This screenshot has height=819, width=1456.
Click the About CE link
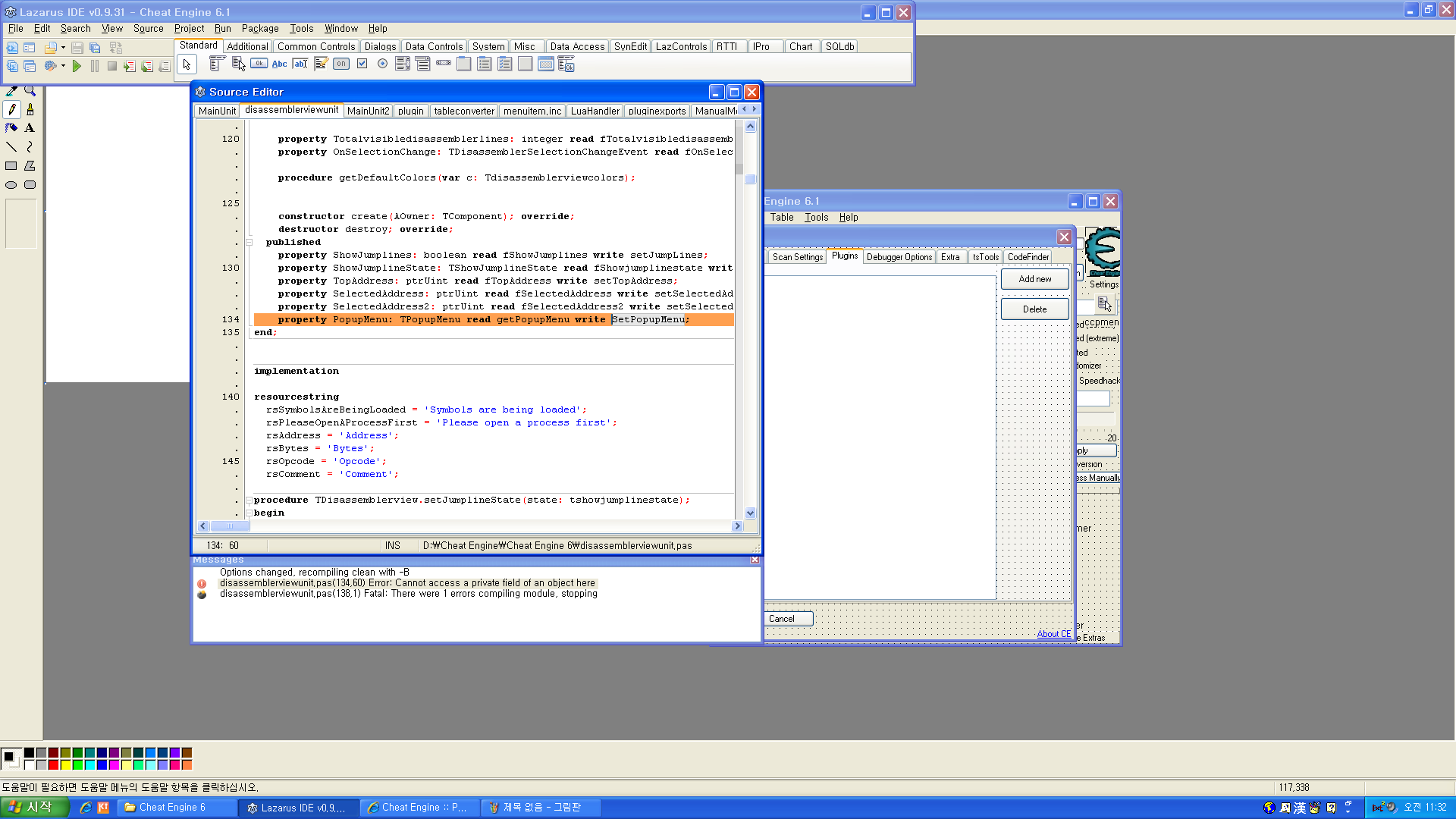point(1053,634)
